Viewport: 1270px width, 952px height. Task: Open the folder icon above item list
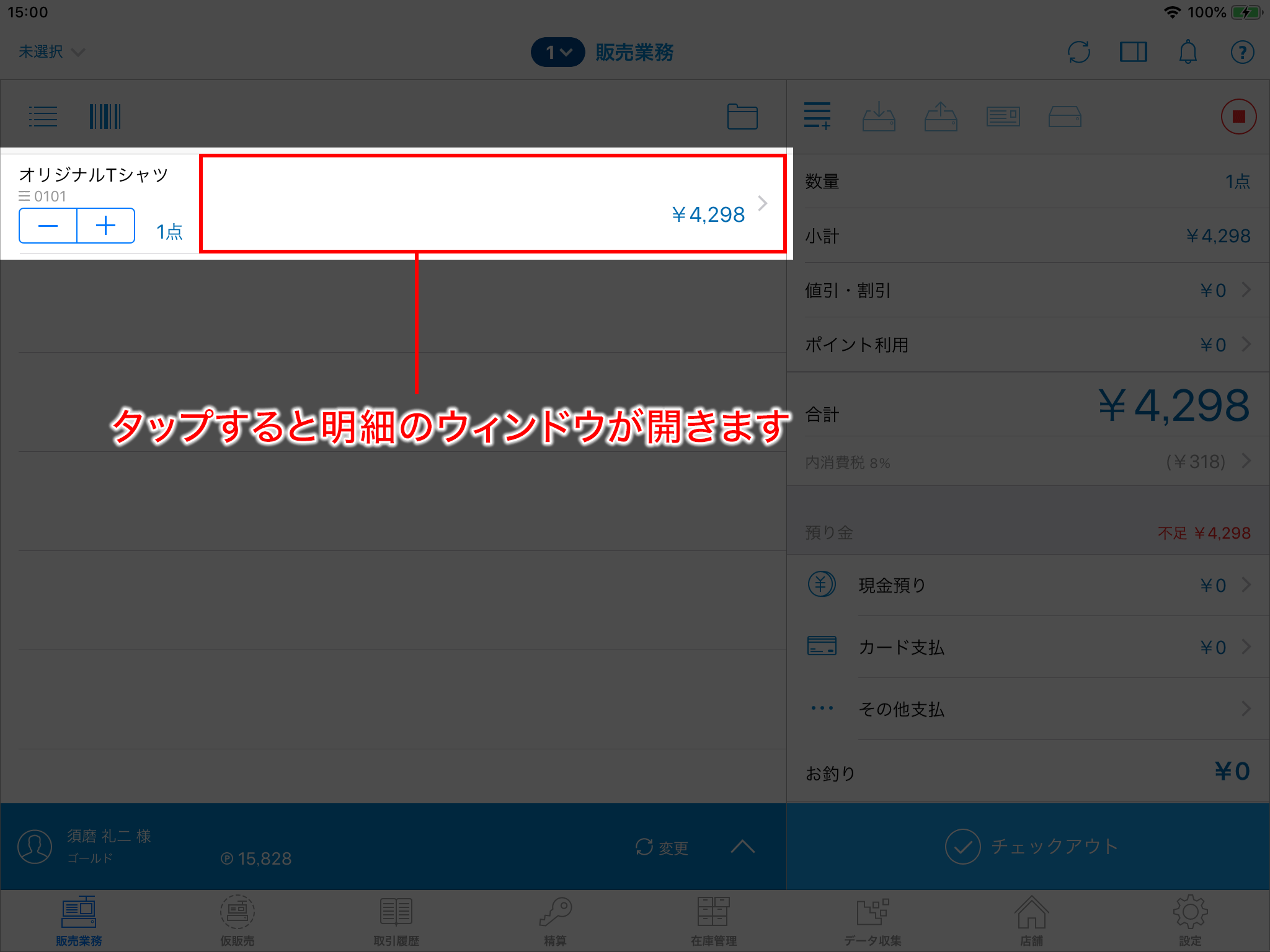pyautogui.click(x=742, y=117)
